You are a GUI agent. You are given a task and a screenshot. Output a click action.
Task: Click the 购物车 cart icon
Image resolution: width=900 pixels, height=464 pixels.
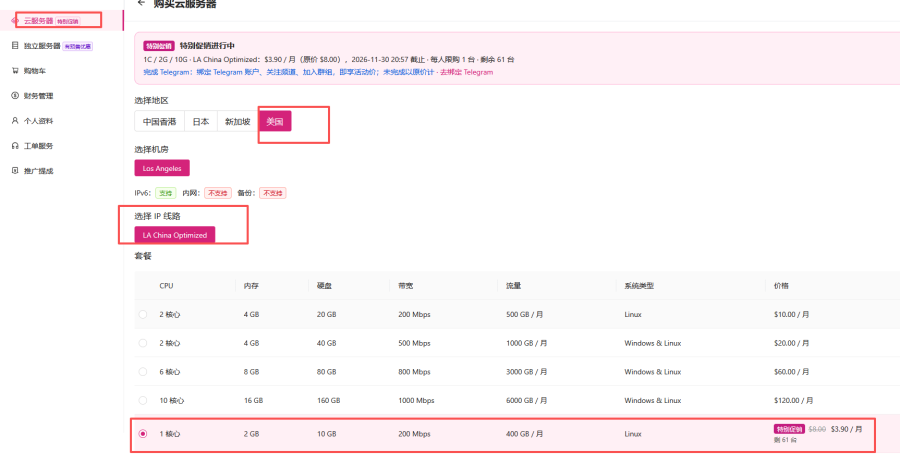point(15,71)
